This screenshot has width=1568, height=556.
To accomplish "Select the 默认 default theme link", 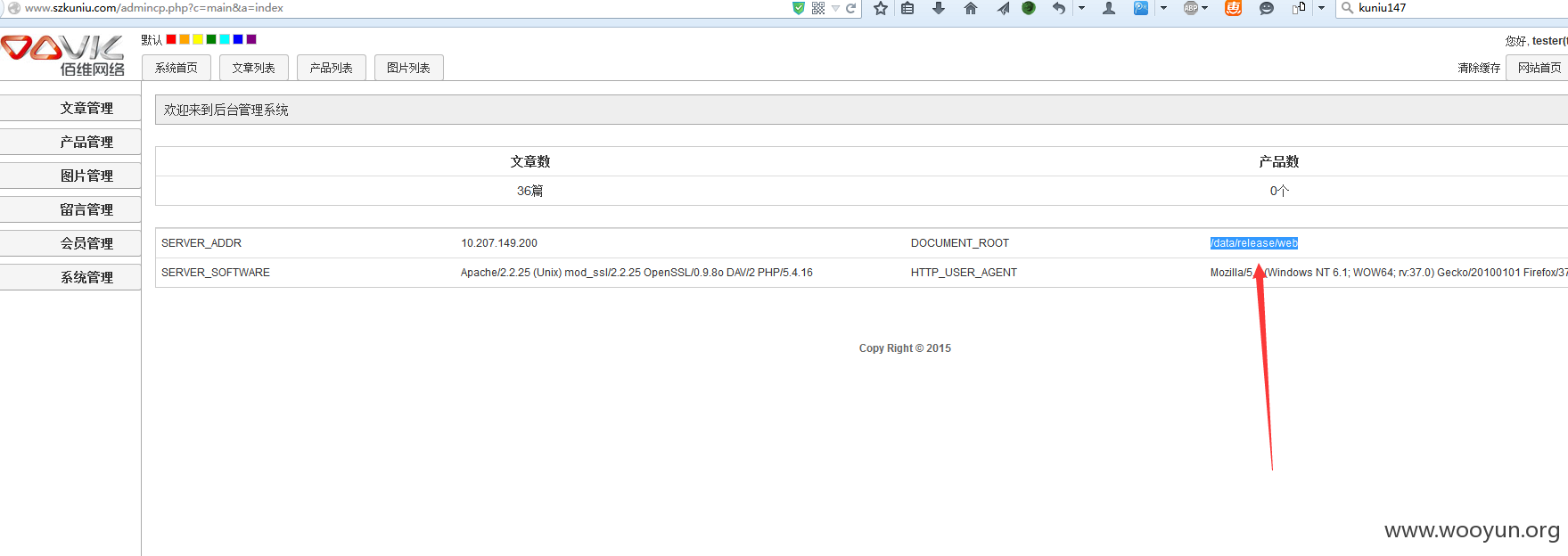I will pyautogui.click(x=152, y=40).
